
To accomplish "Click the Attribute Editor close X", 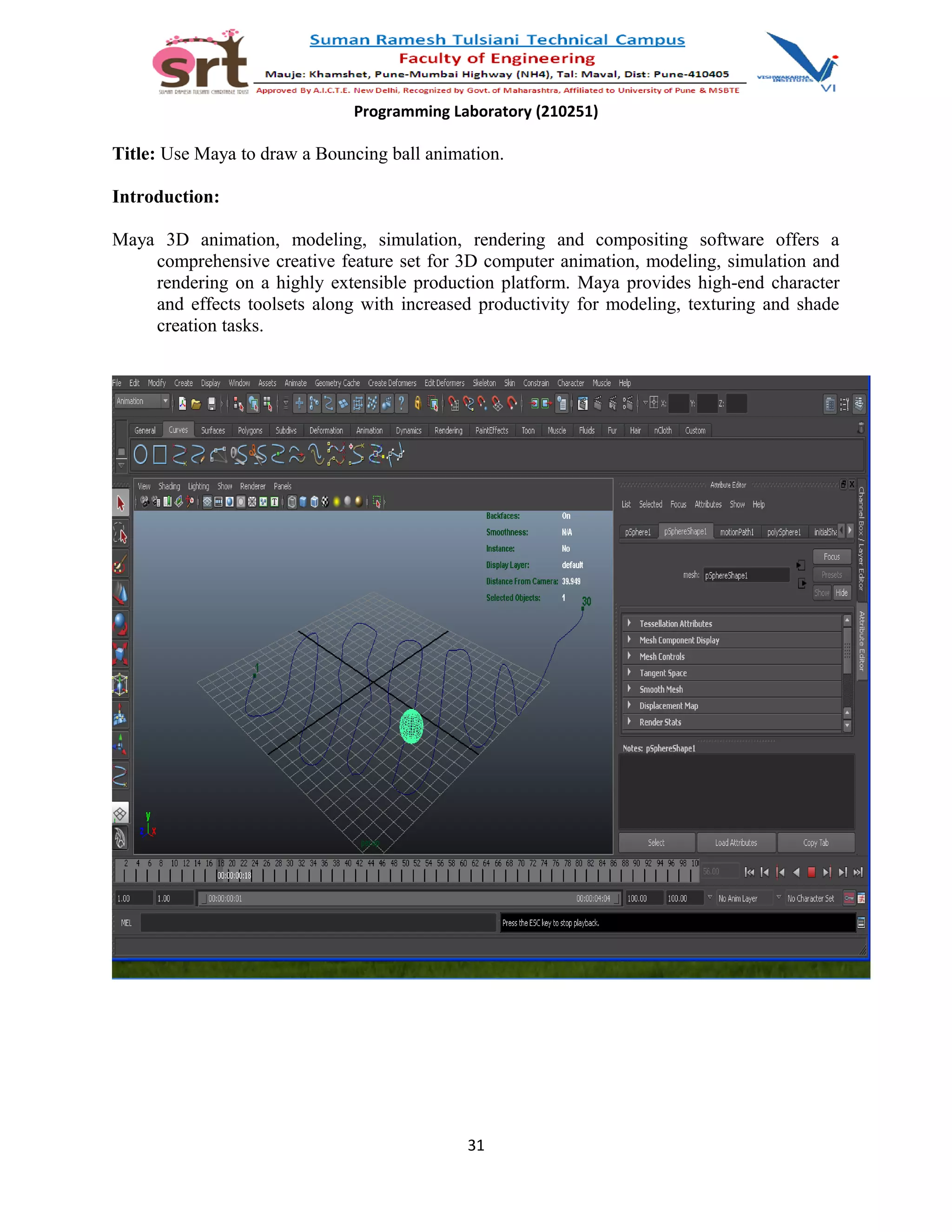I will pos(852,484).
